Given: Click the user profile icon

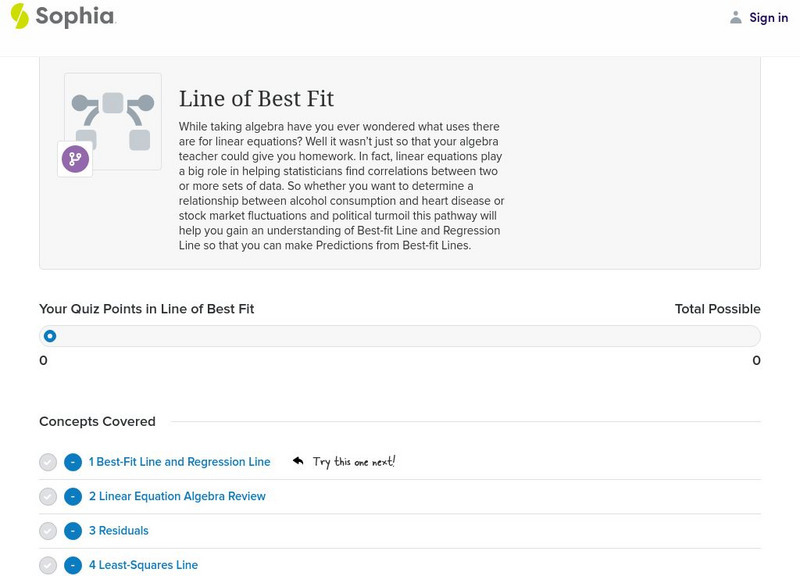Looking at the screenshot, I should tap(736, 17).
